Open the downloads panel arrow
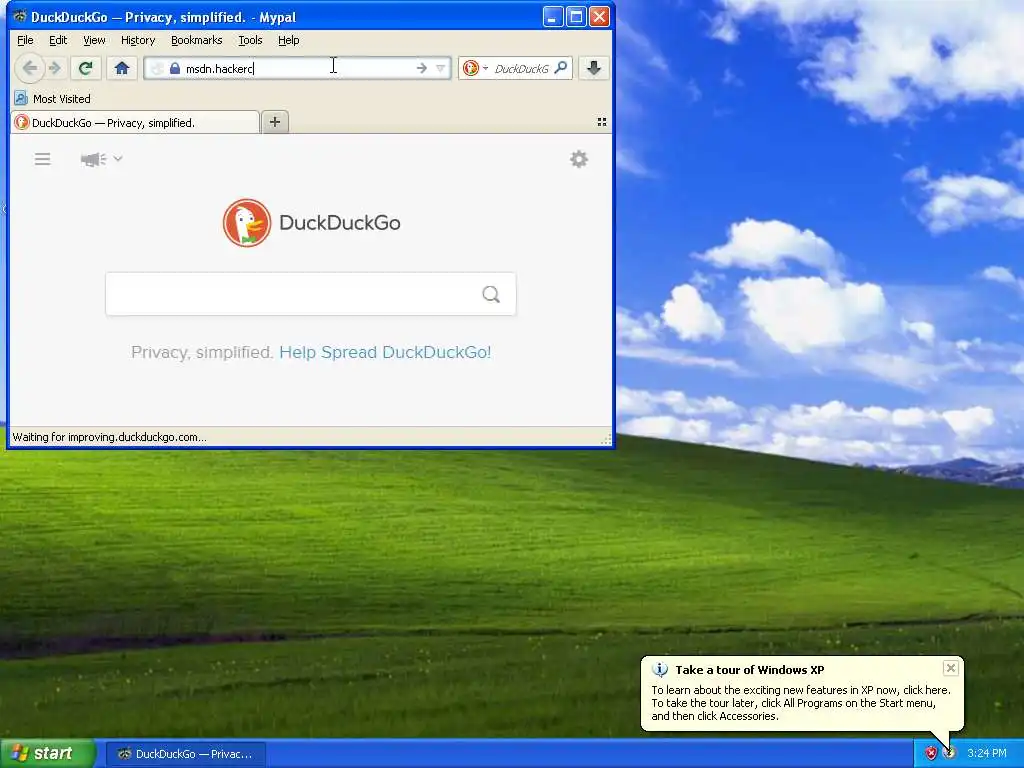Screen dimensions: 1024x768 [x=594, y=68]
